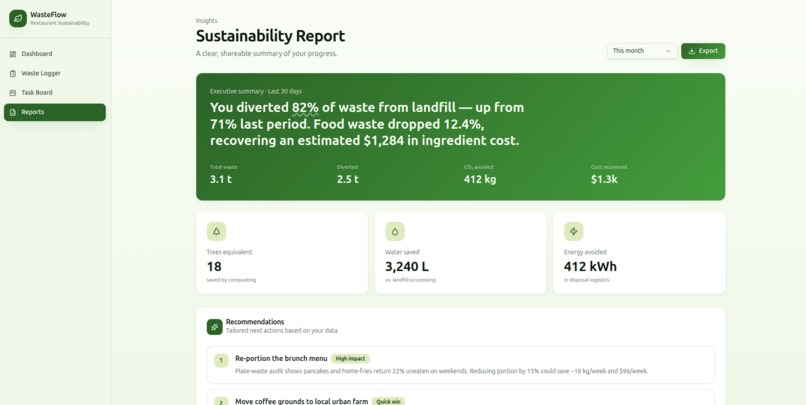Click the Energy avoided value 412 kWh
The width and height of the screenshot is (806, 405).
[x=590, y=267]
